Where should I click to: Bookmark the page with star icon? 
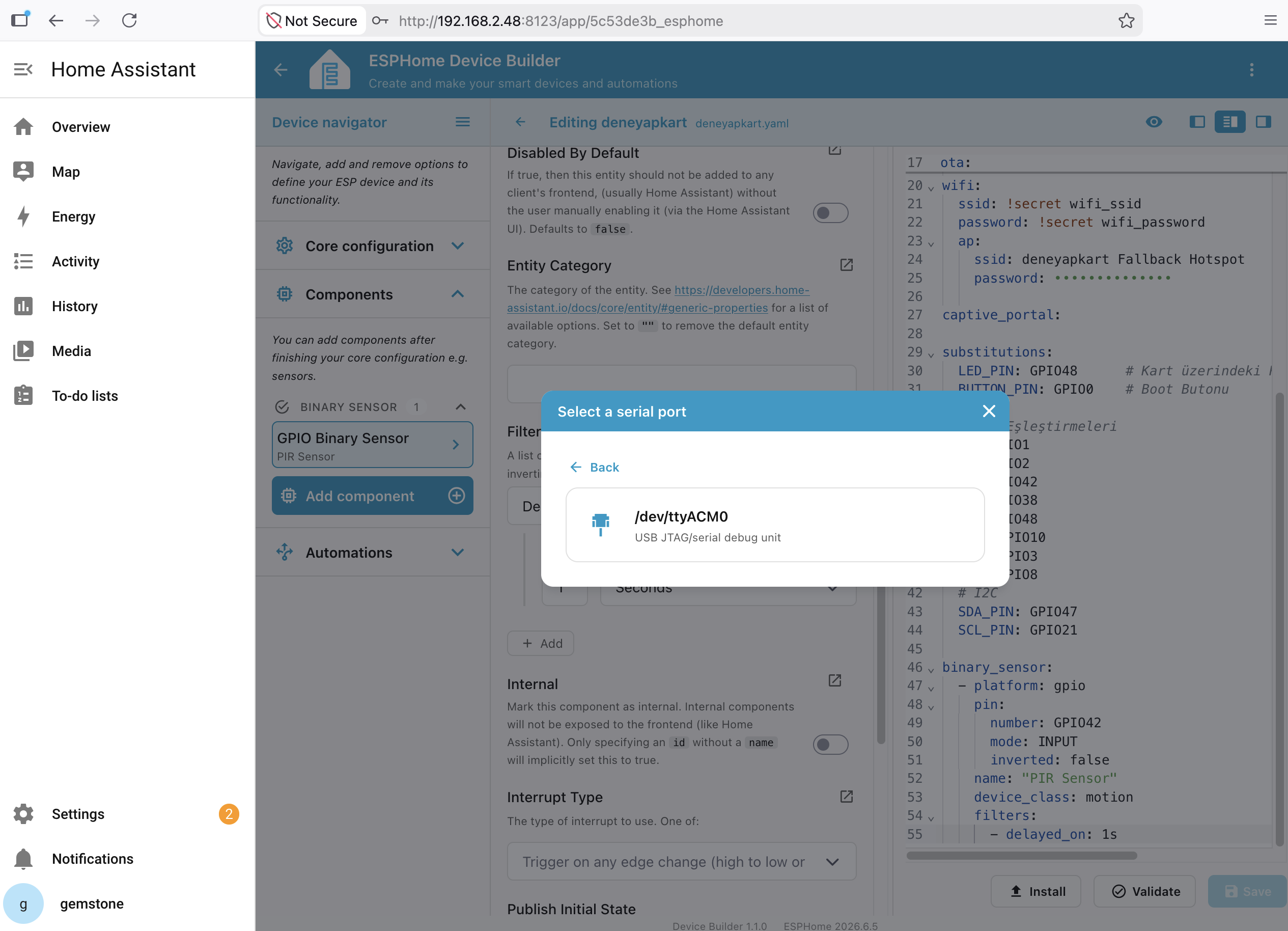1126,21
